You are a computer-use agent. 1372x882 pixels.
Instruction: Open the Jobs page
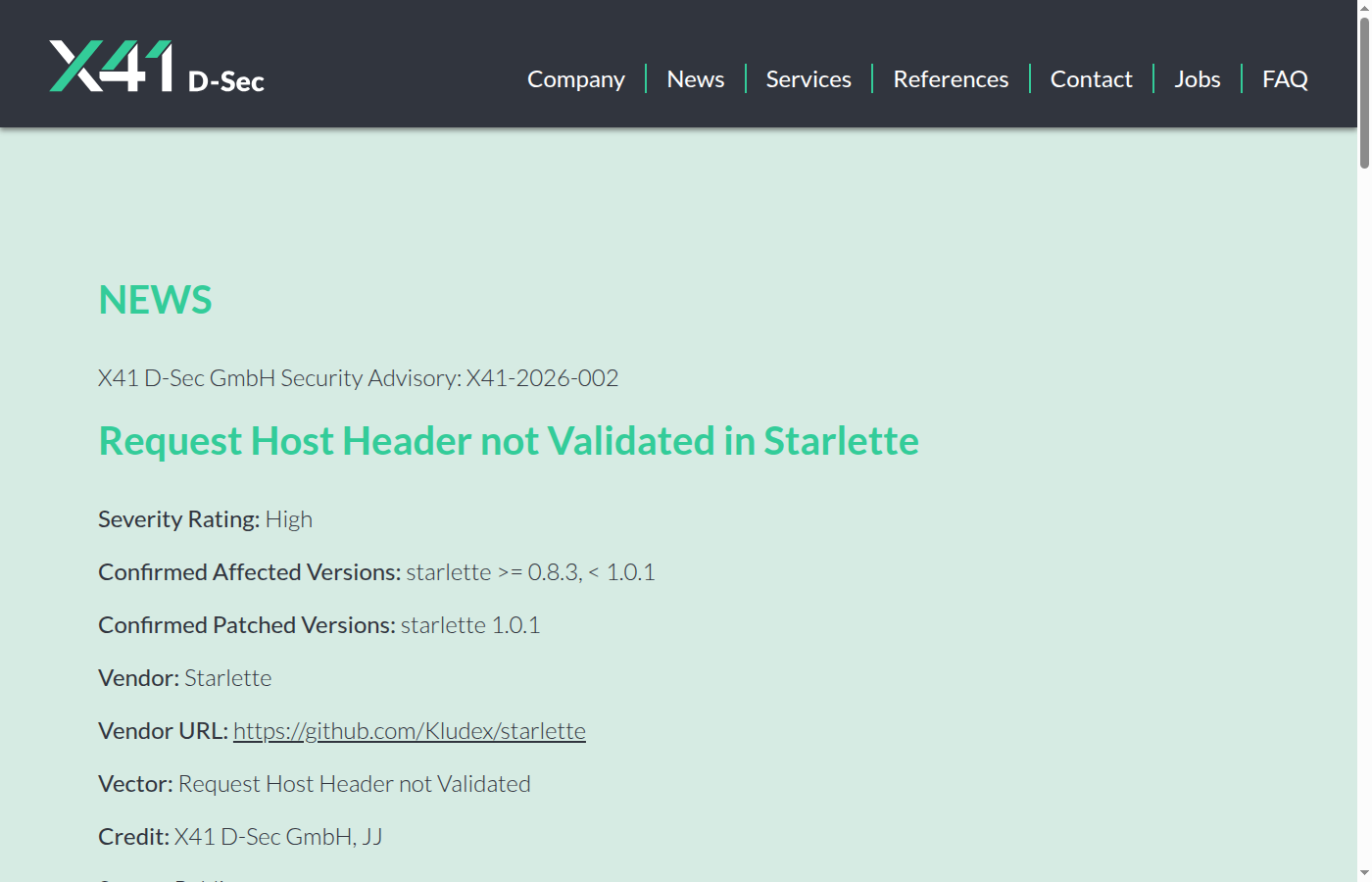[x=1198, y=79]
